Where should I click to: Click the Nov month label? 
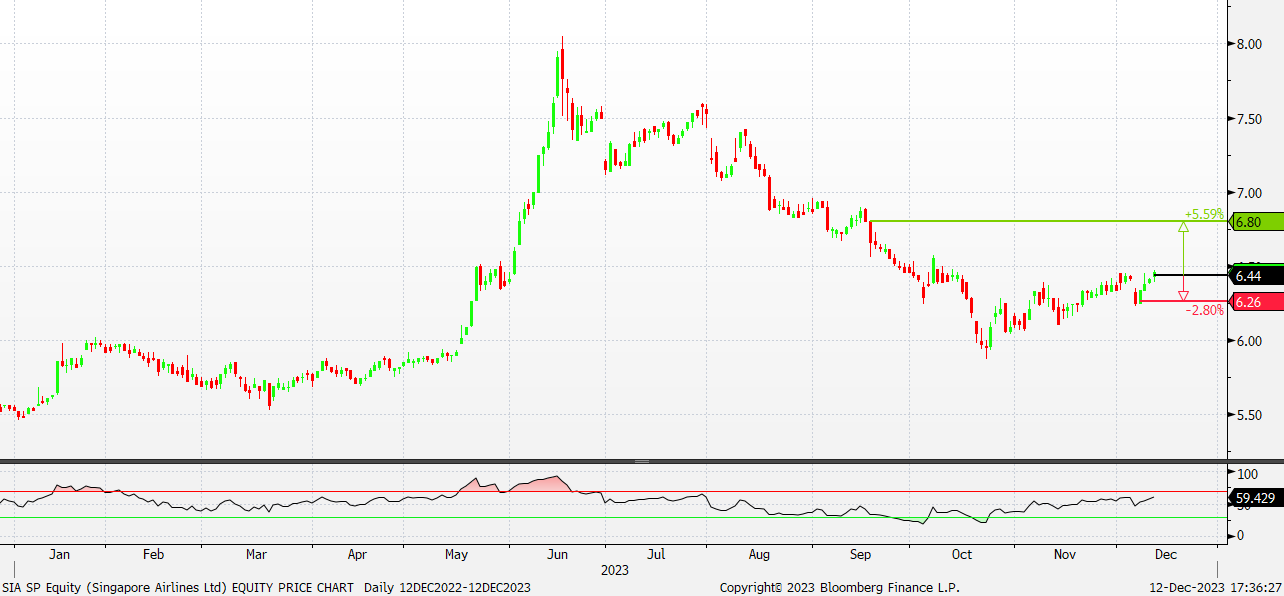(x=1065, y=553)
